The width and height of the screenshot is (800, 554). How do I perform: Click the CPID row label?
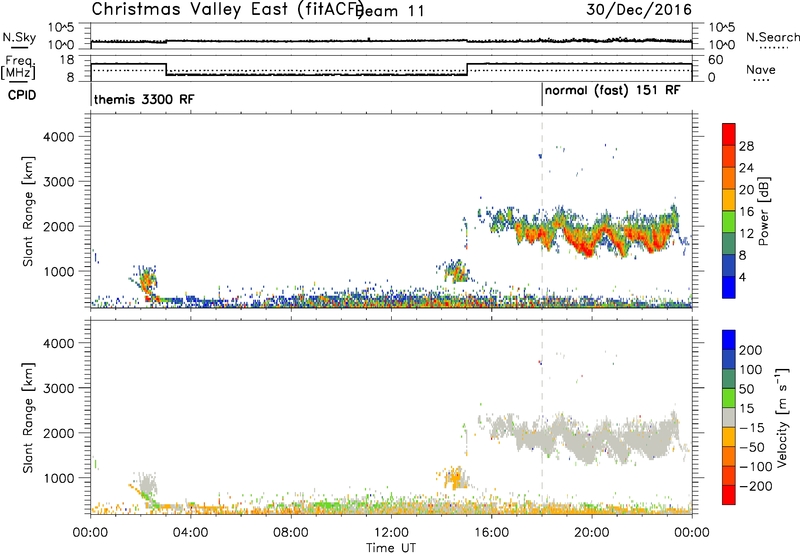click(21, 95)
